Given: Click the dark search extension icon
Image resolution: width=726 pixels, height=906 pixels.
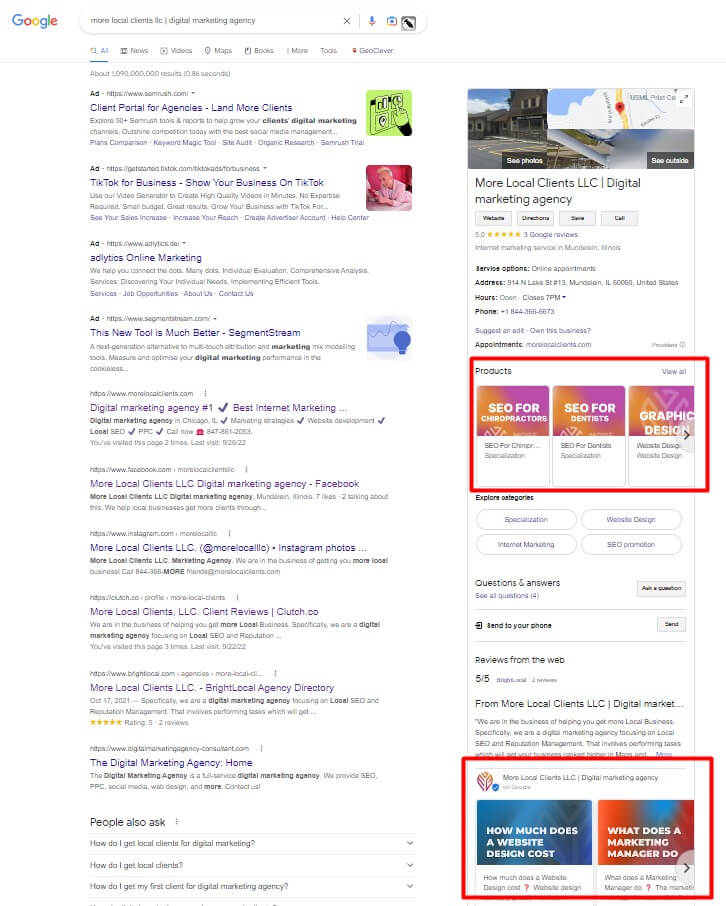Looking at the screenshot, I should point(409,23).
